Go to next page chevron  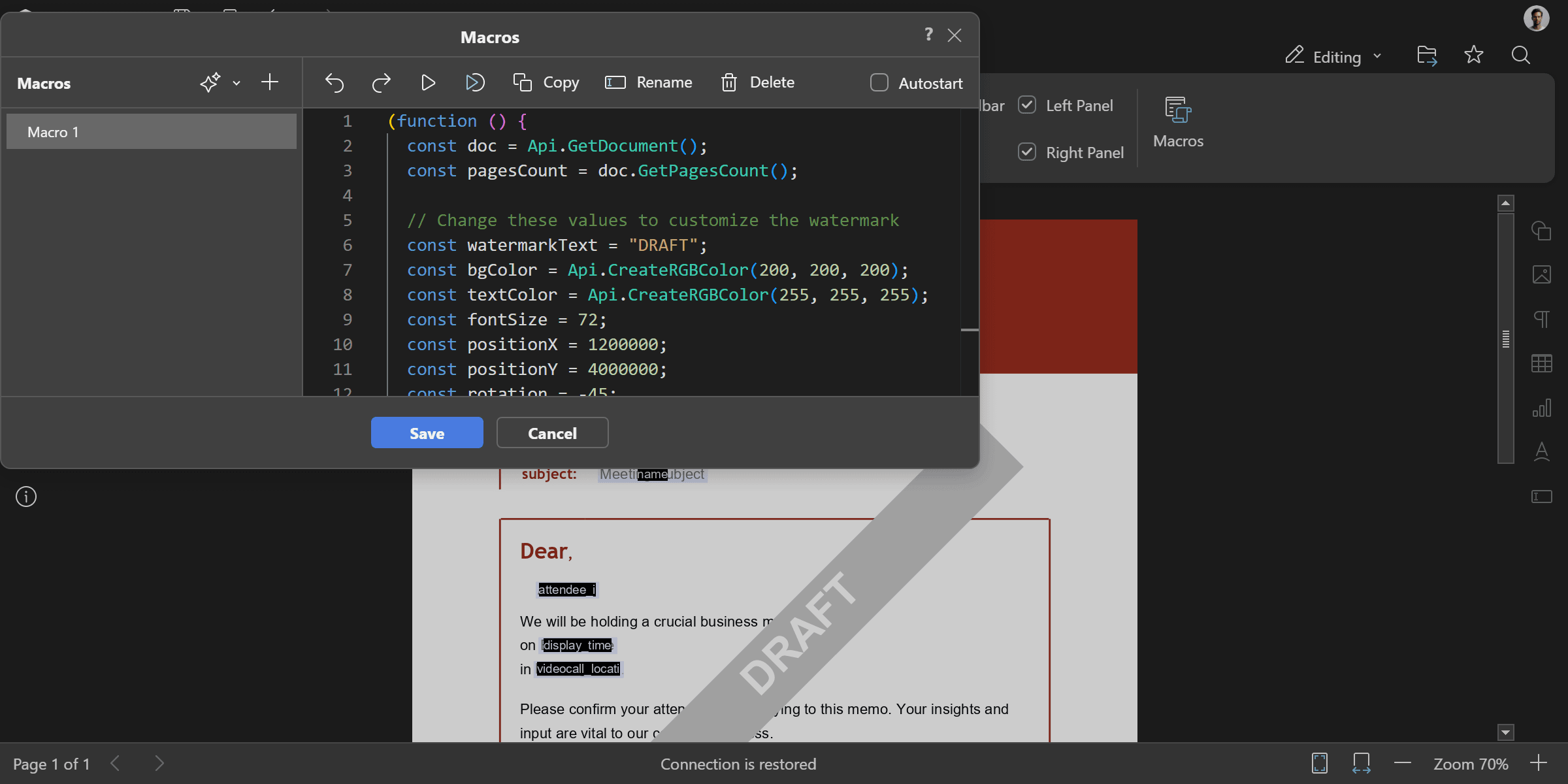point(159,763)
